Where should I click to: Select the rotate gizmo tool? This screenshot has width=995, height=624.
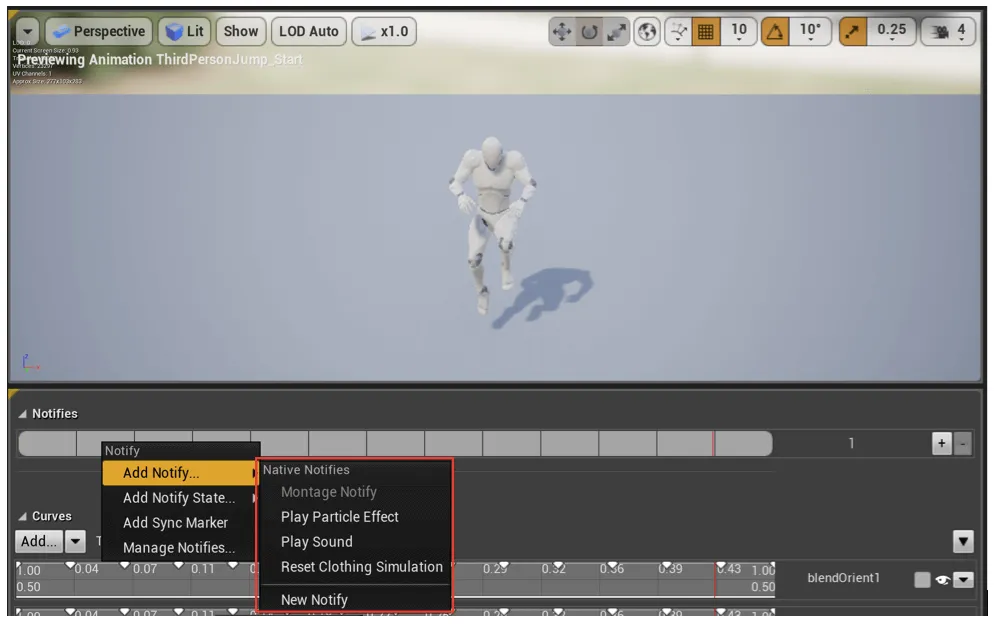pyautogui.click(x=589, y=31)
